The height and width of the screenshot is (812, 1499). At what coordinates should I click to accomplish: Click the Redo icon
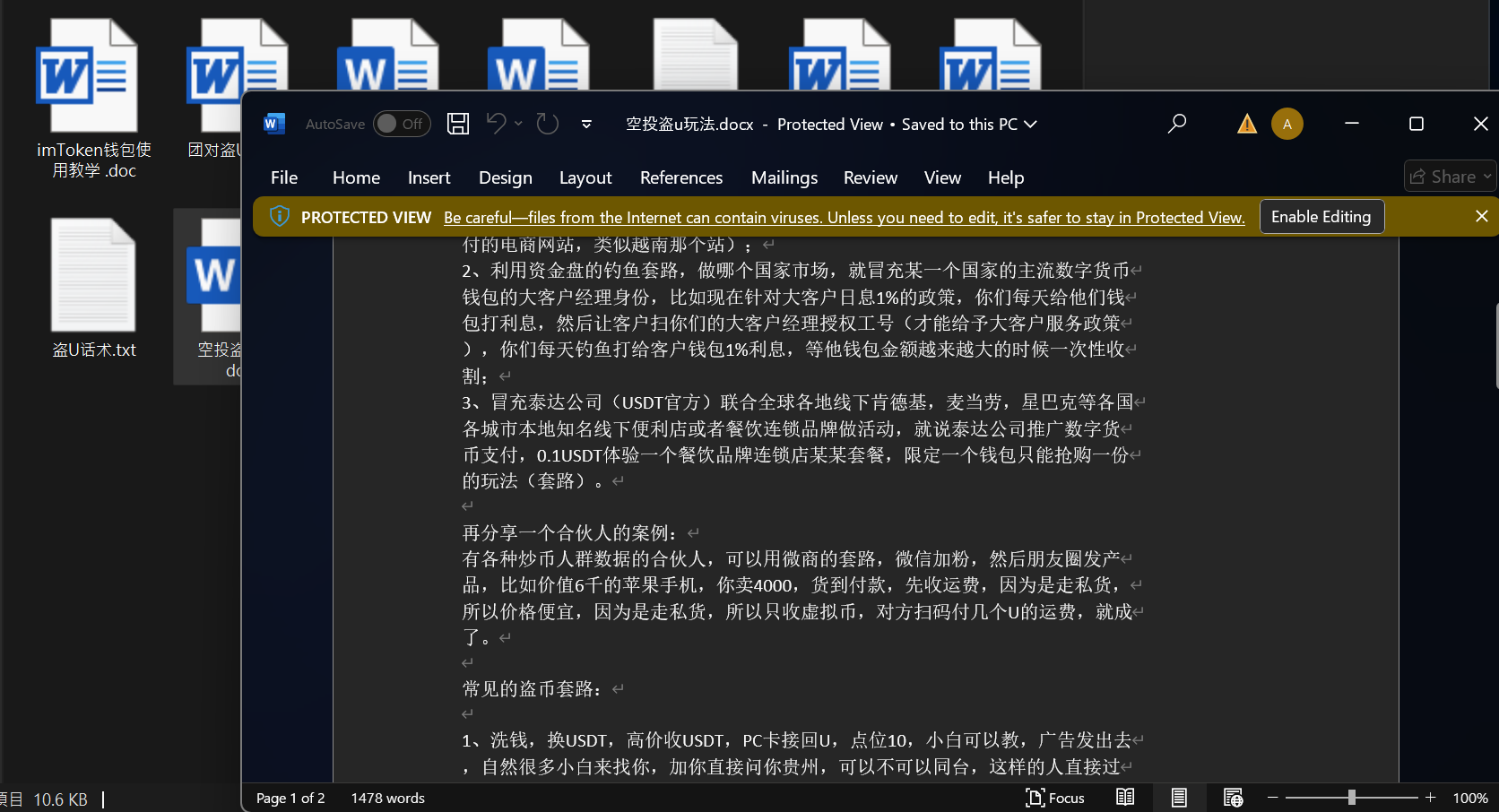548,124
